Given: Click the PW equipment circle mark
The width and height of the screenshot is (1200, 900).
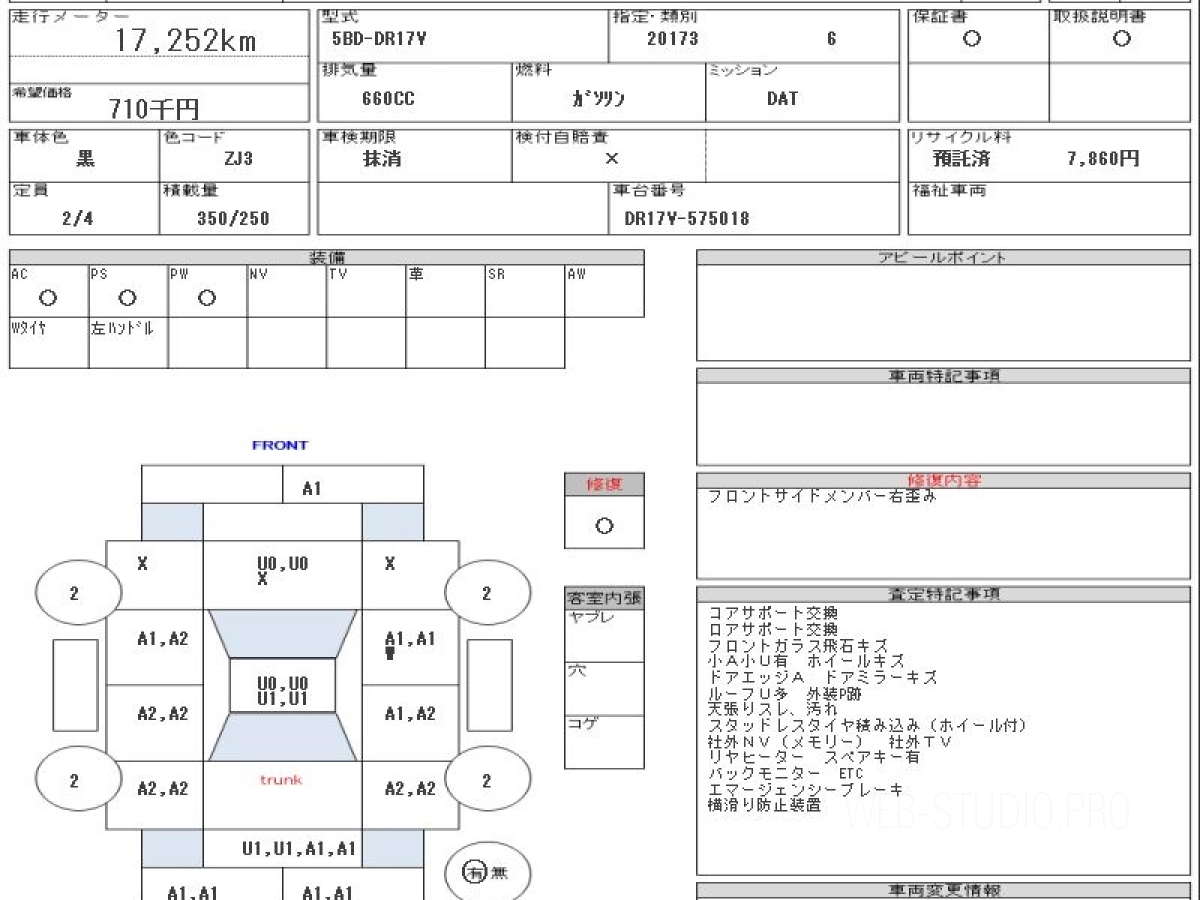Looking at the screenshot, I should point(207,298).
